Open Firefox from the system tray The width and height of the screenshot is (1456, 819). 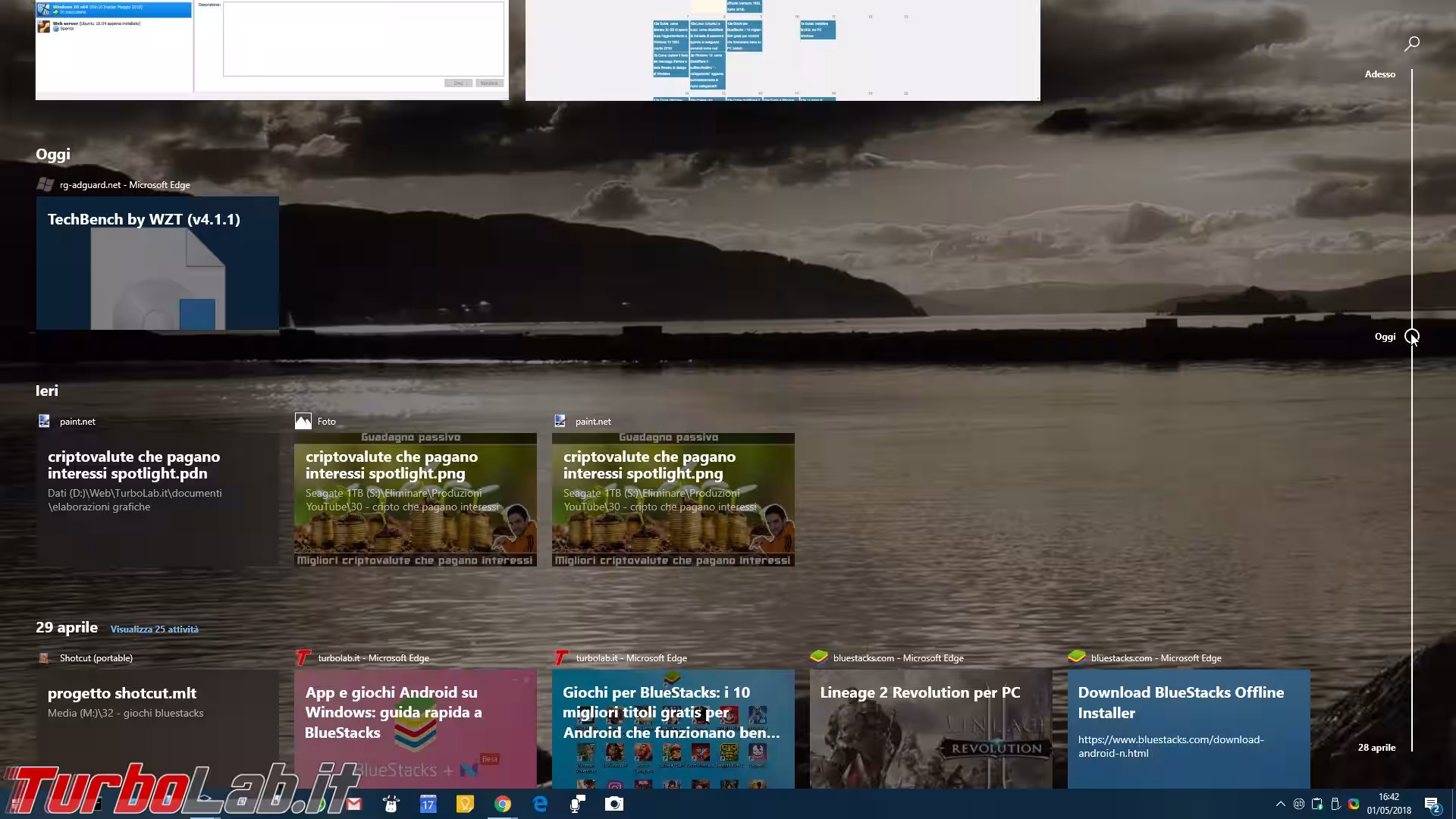click(x=1354, y=804)
